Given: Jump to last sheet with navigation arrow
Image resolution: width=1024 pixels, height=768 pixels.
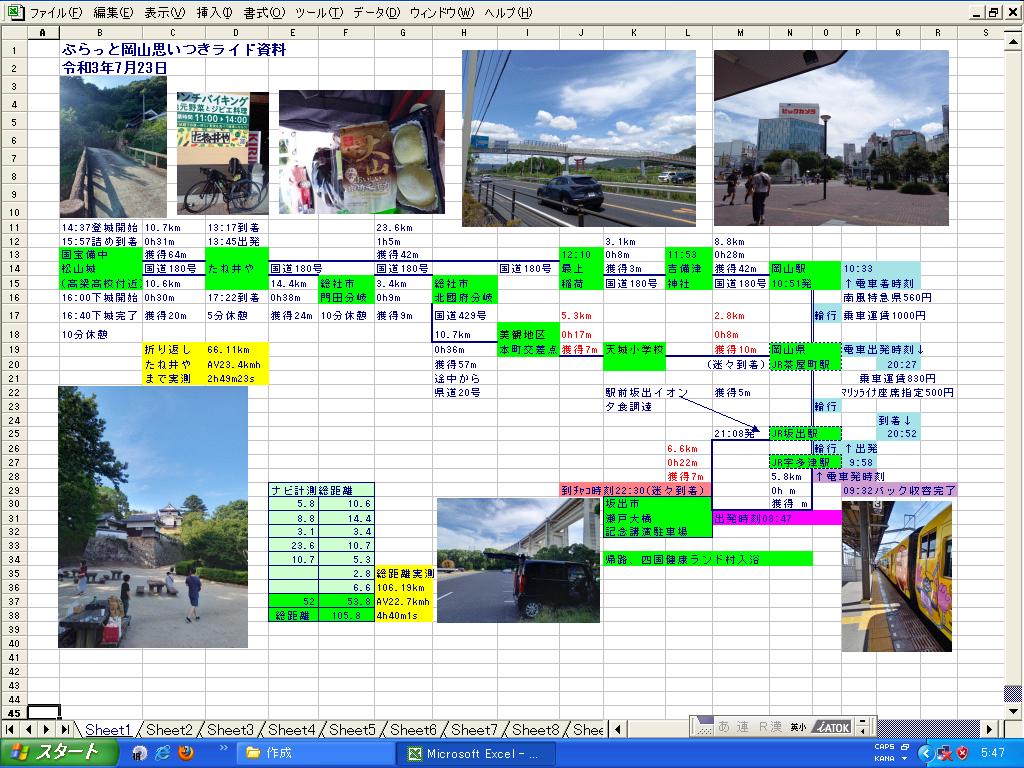Looking at the screenshot, I should [64, 730].
